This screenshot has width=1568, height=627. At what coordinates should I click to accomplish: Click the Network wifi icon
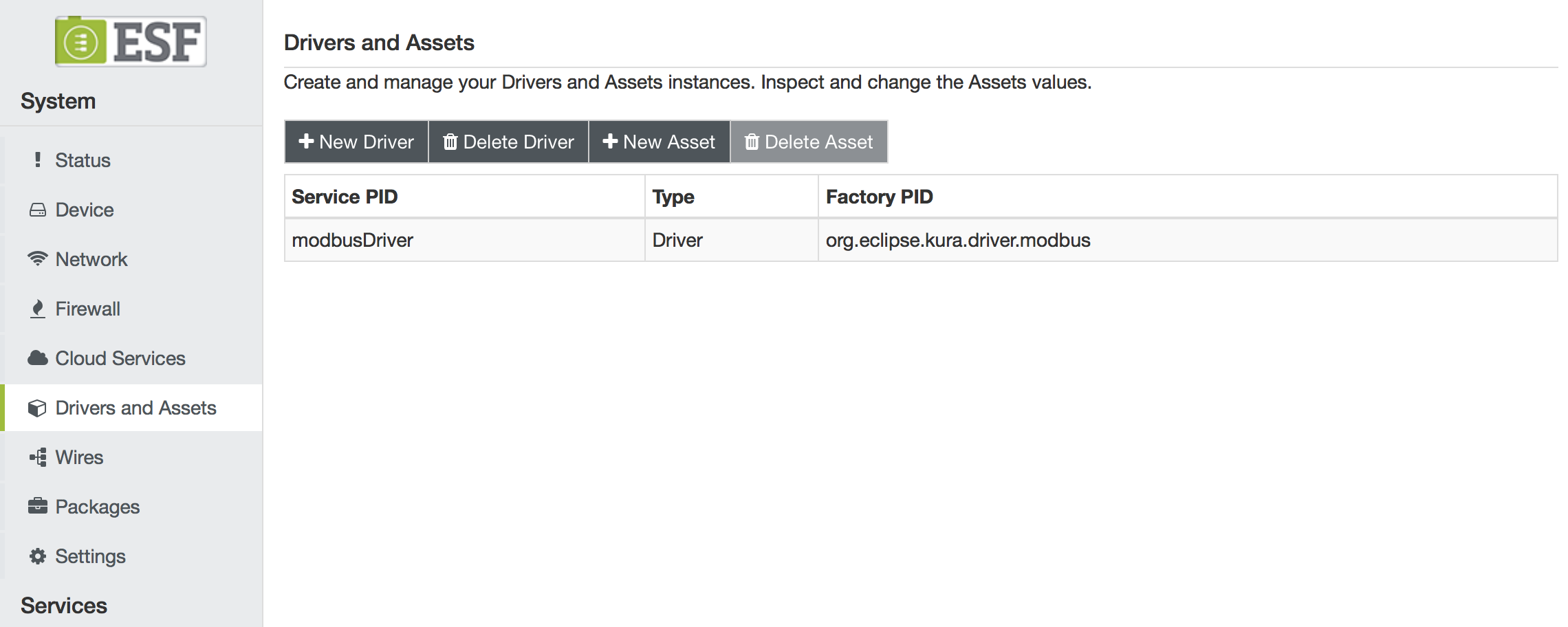point(38,258)
